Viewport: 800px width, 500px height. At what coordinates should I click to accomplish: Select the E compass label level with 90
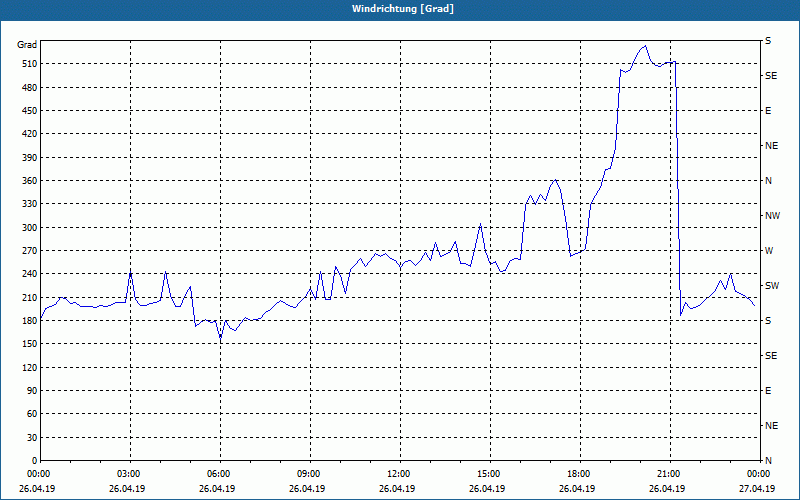click(x=768, y=391)
